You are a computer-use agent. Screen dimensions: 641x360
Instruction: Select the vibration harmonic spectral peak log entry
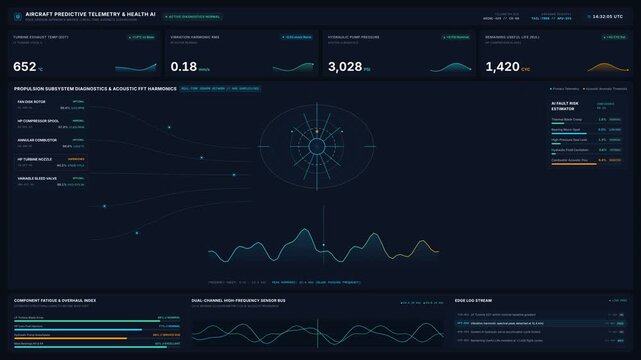coord(541,323)
